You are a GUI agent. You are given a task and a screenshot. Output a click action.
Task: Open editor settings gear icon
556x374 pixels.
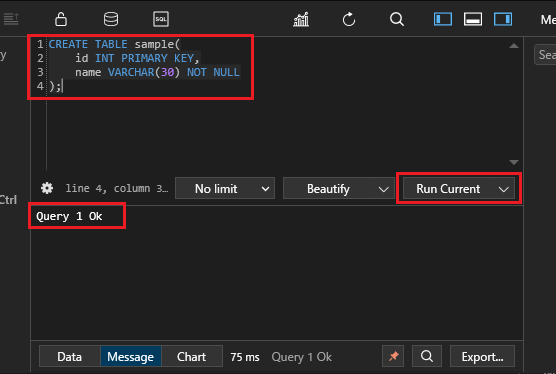[x=47, y=188]
